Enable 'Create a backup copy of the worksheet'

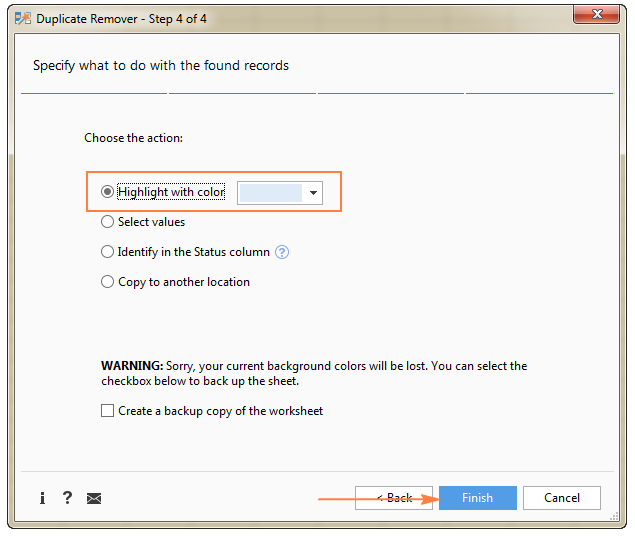click(108, 411)
